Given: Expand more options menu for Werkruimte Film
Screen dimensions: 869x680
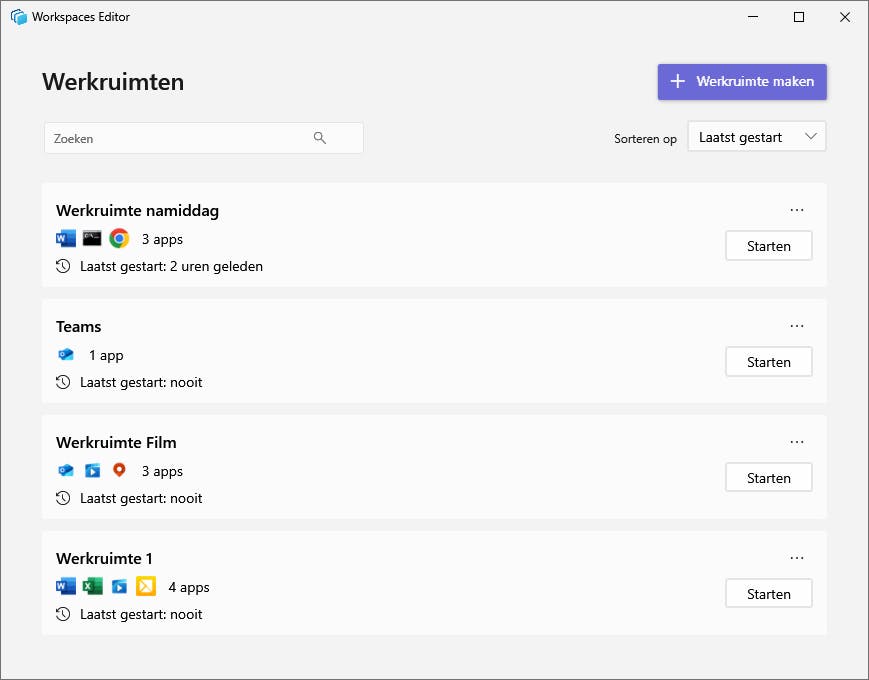Looking at the screenshot, I should tap(797, 442).
